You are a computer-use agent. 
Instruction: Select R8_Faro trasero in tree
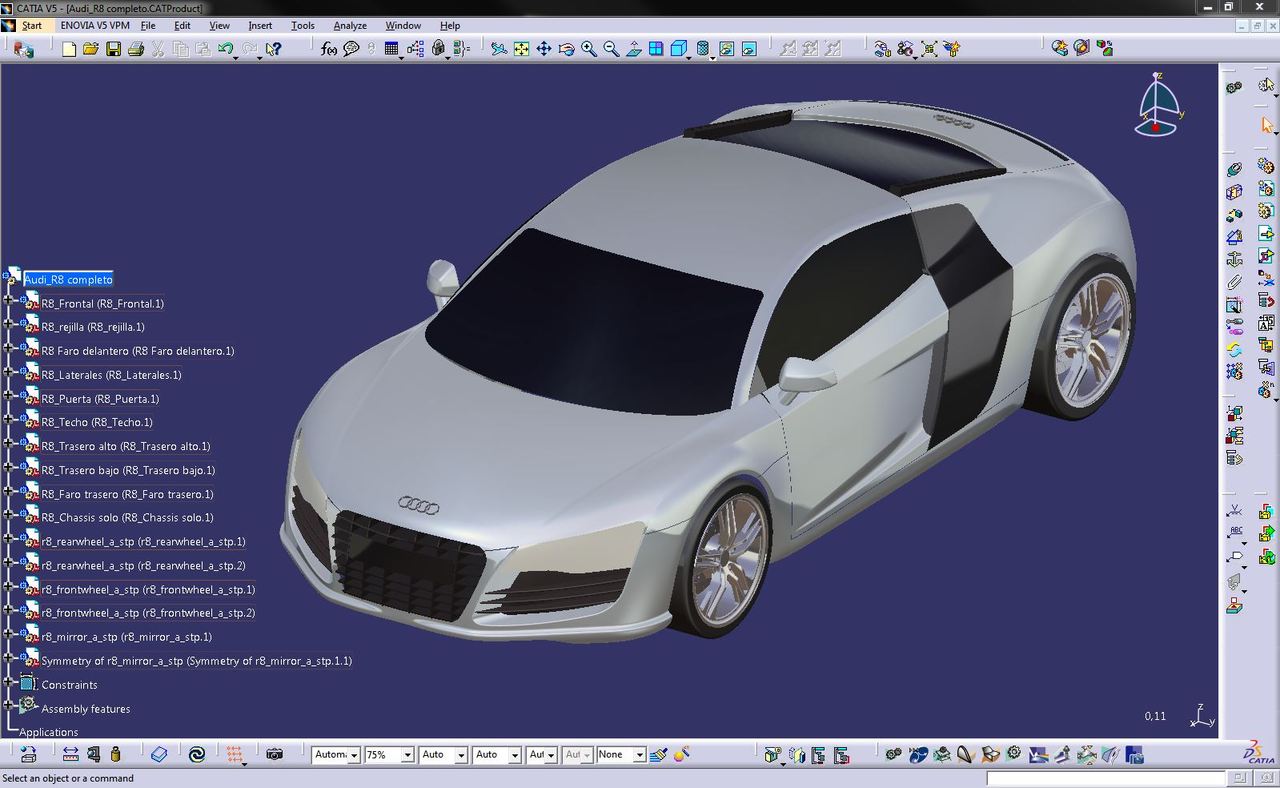(x=128, y=494)
